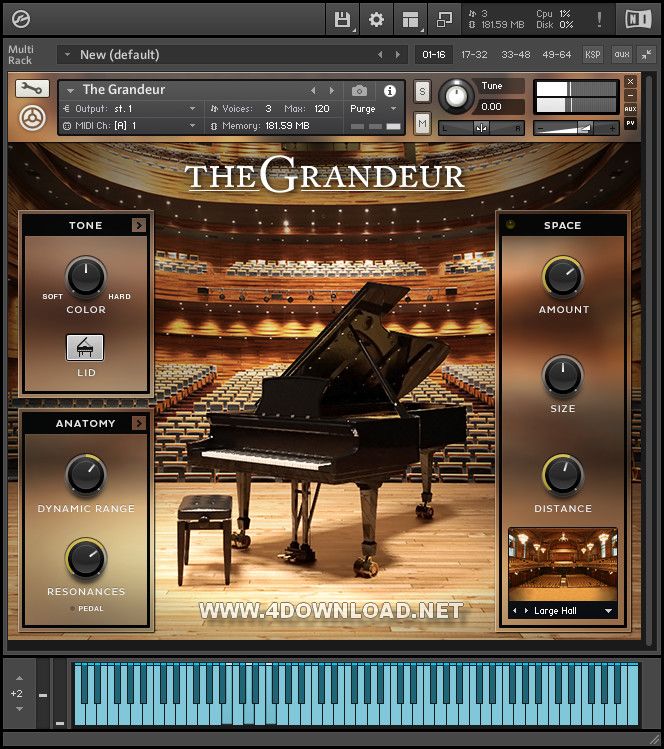This screenshot has width=664, height=749.
Task: Click the NI logo in header
Action: [638, 20]
